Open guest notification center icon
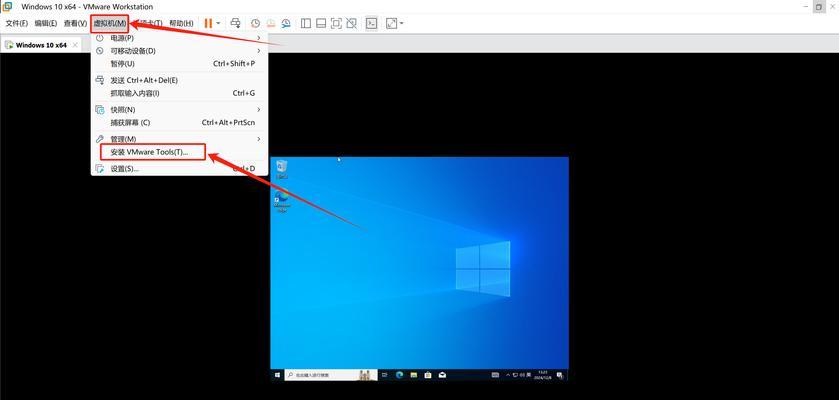 pyautogui.click(x=560, y=375)
